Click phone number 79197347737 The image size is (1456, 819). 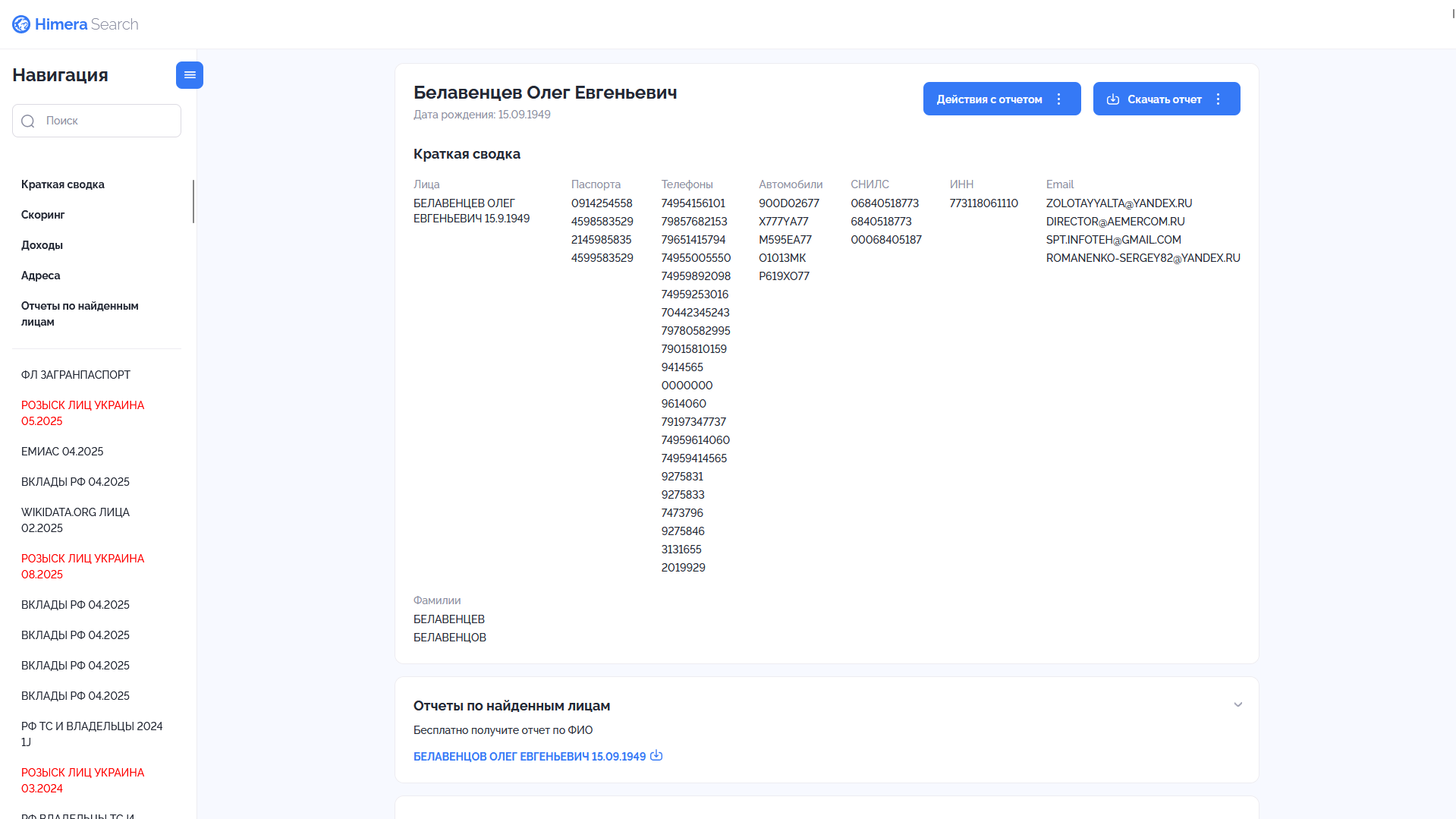pyautogui.click(x=693, y=422)
